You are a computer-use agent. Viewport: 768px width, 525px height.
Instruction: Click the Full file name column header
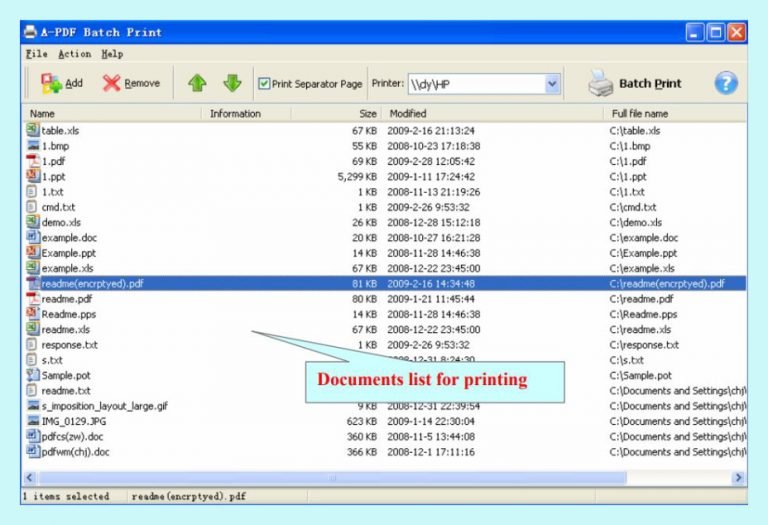675,114
